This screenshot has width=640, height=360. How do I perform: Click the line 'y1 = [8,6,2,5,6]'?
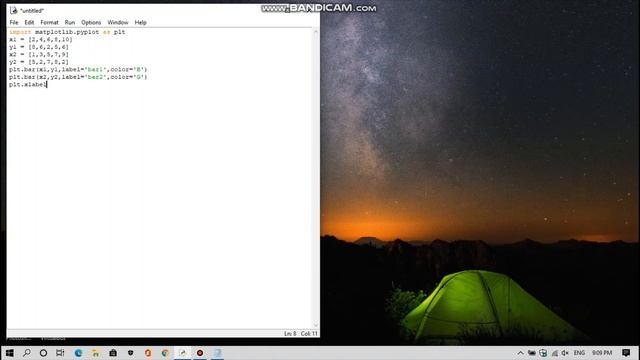point(39,47)
